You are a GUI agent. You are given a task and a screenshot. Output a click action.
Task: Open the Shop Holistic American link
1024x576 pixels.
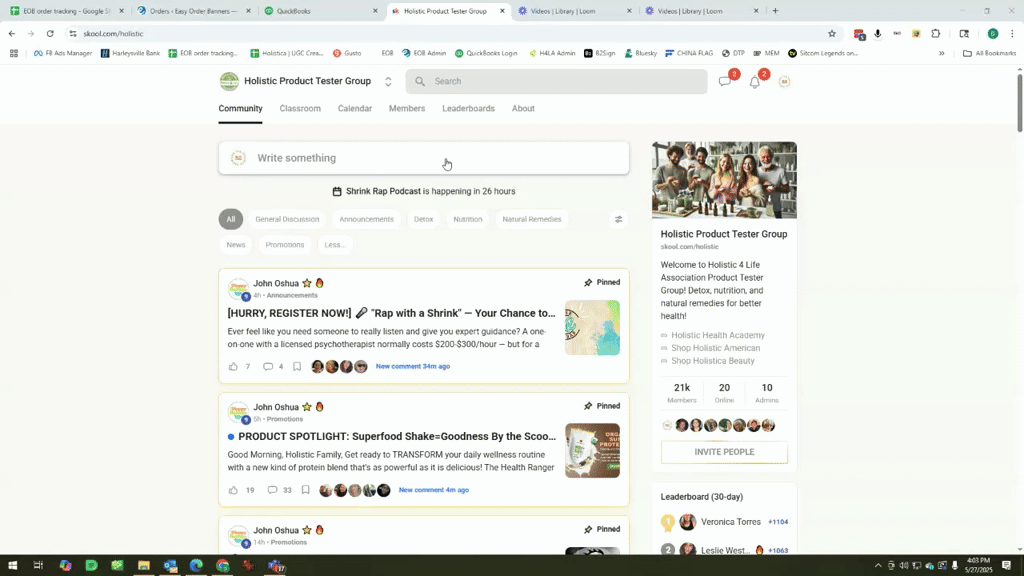click(716, 348)
